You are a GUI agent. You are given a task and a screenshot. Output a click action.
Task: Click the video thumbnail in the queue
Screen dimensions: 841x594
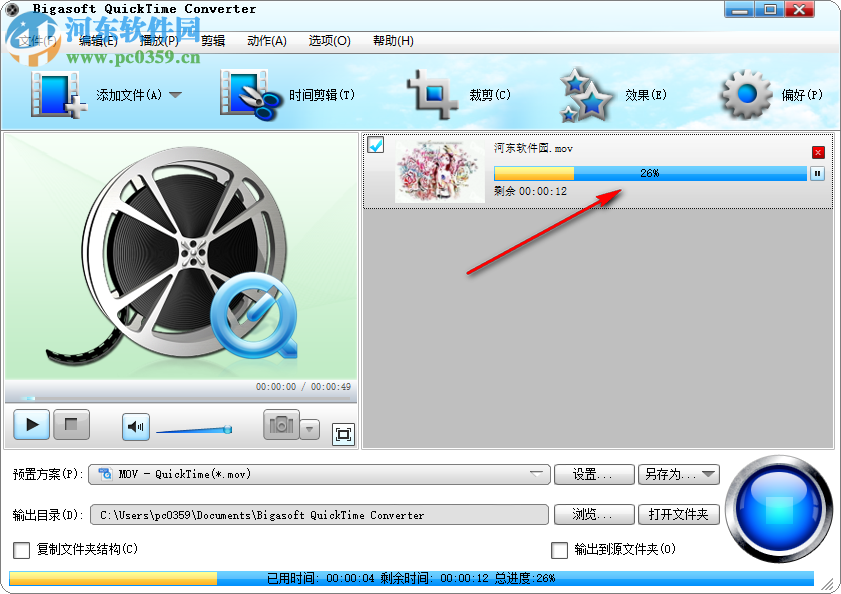coord(439,172)
